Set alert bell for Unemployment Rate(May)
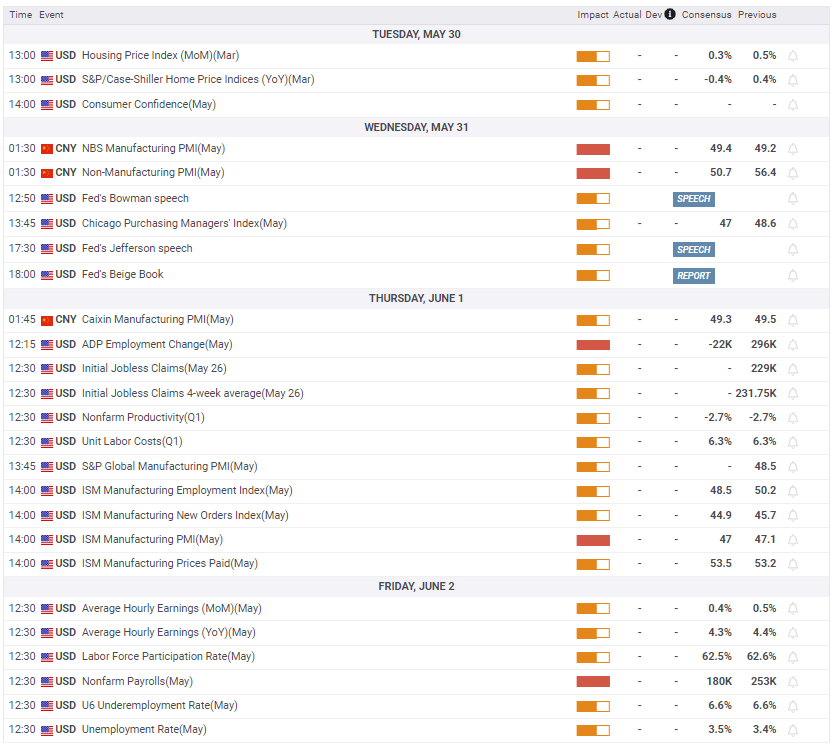 (x=793, y=730)
